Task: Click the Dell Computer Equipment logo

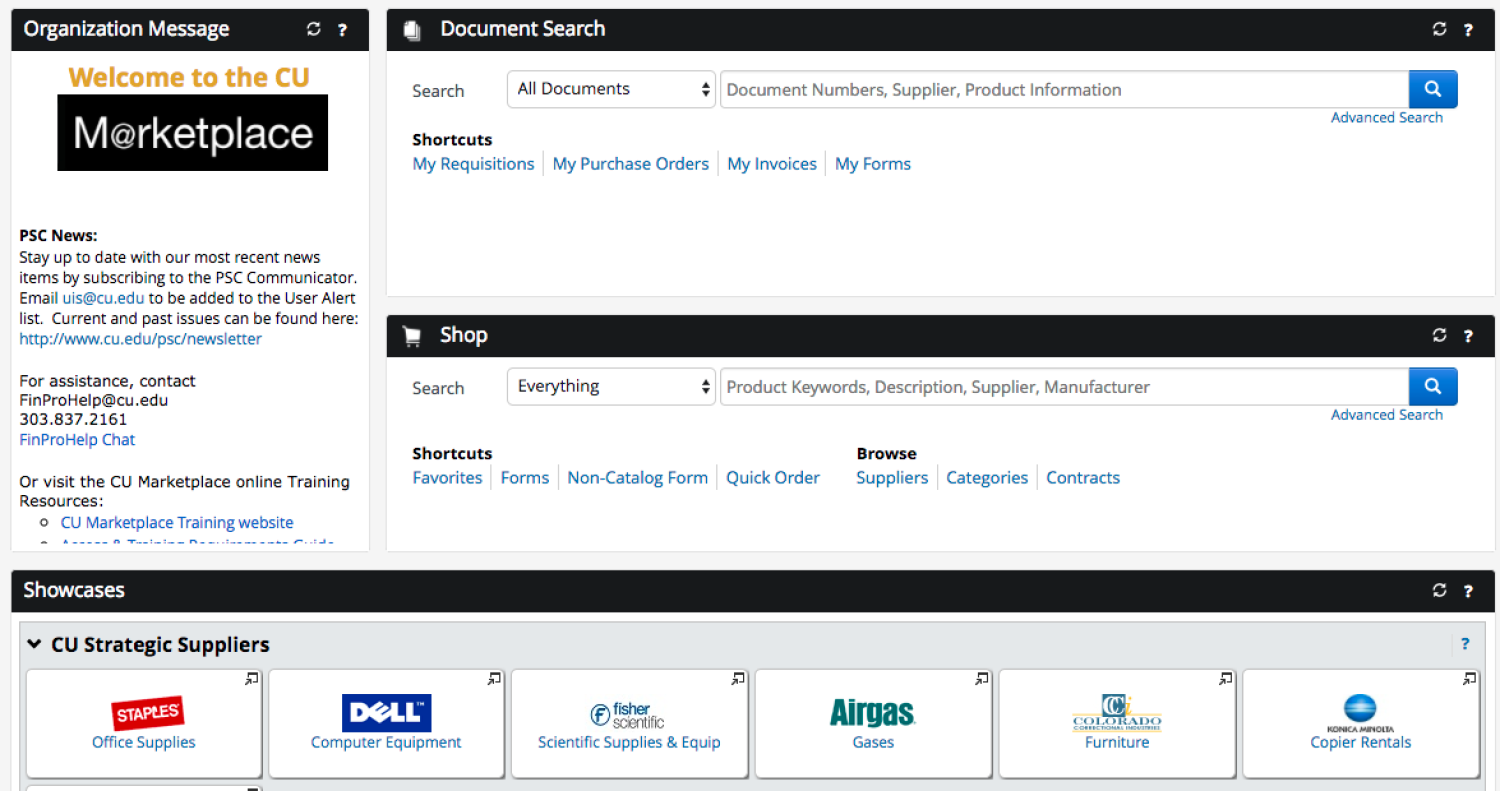Action: [x=386, y=713]
